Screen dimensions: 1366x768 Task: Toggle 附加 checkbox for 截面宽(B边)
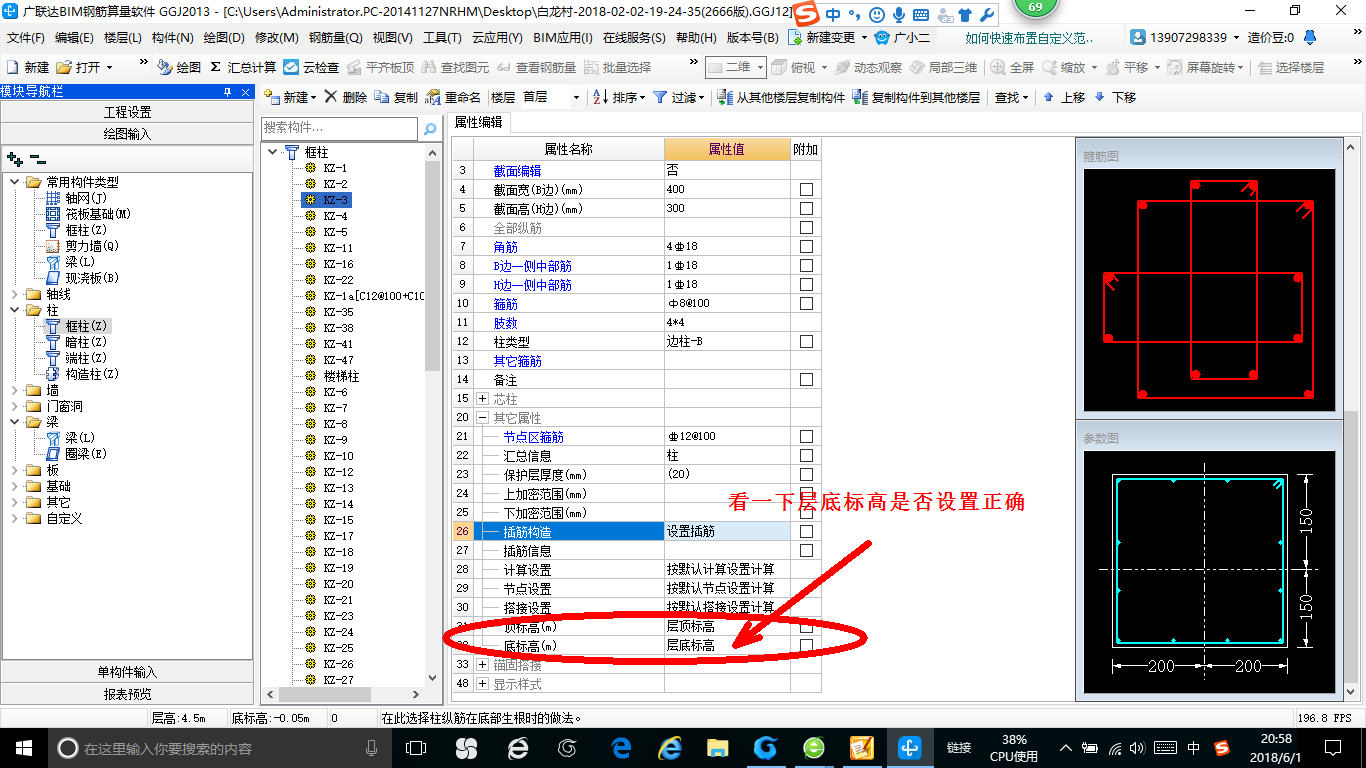806,189
